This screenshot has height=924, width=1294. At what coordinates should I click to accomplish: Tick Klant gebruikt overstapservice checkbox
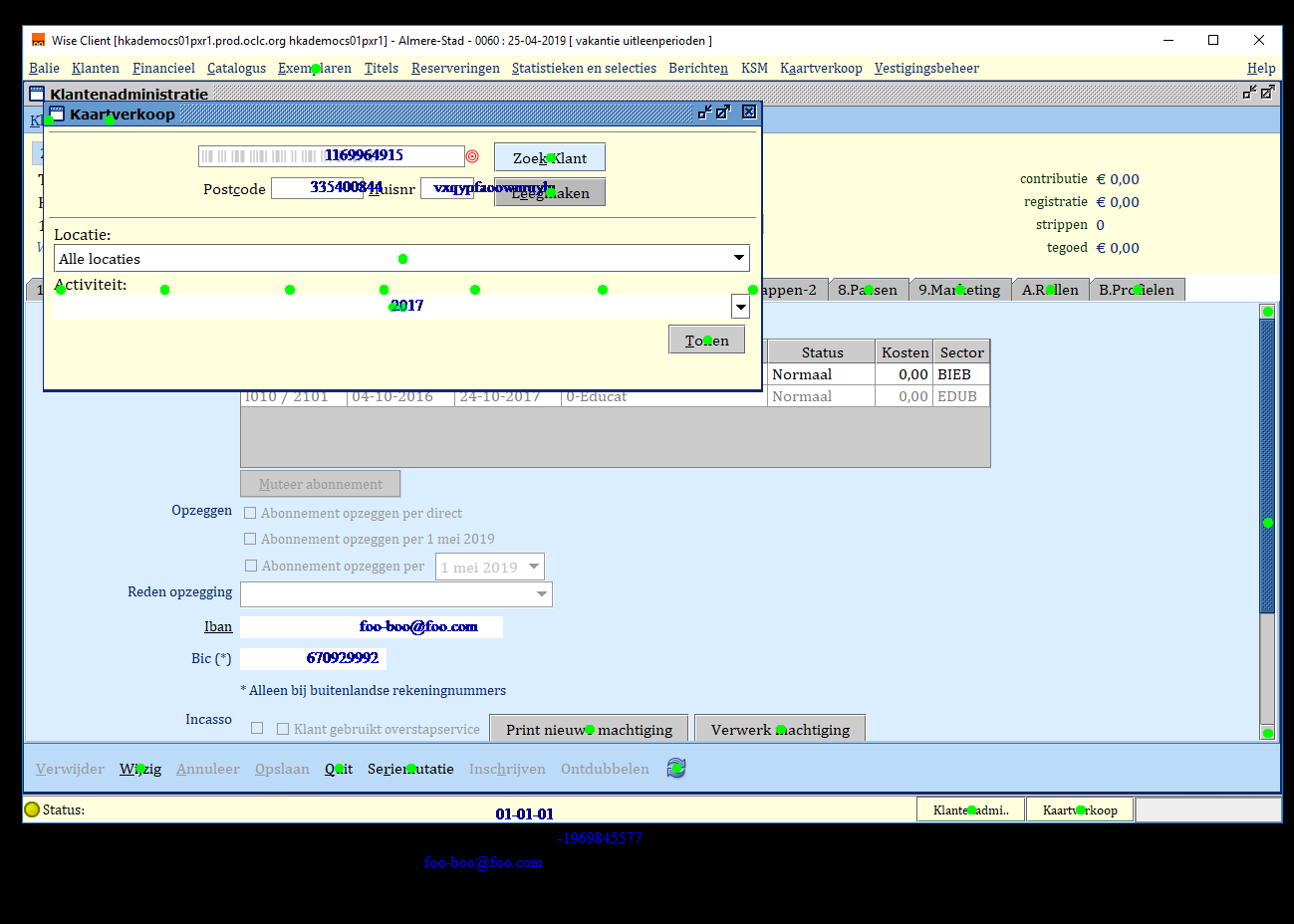[283, 729]
